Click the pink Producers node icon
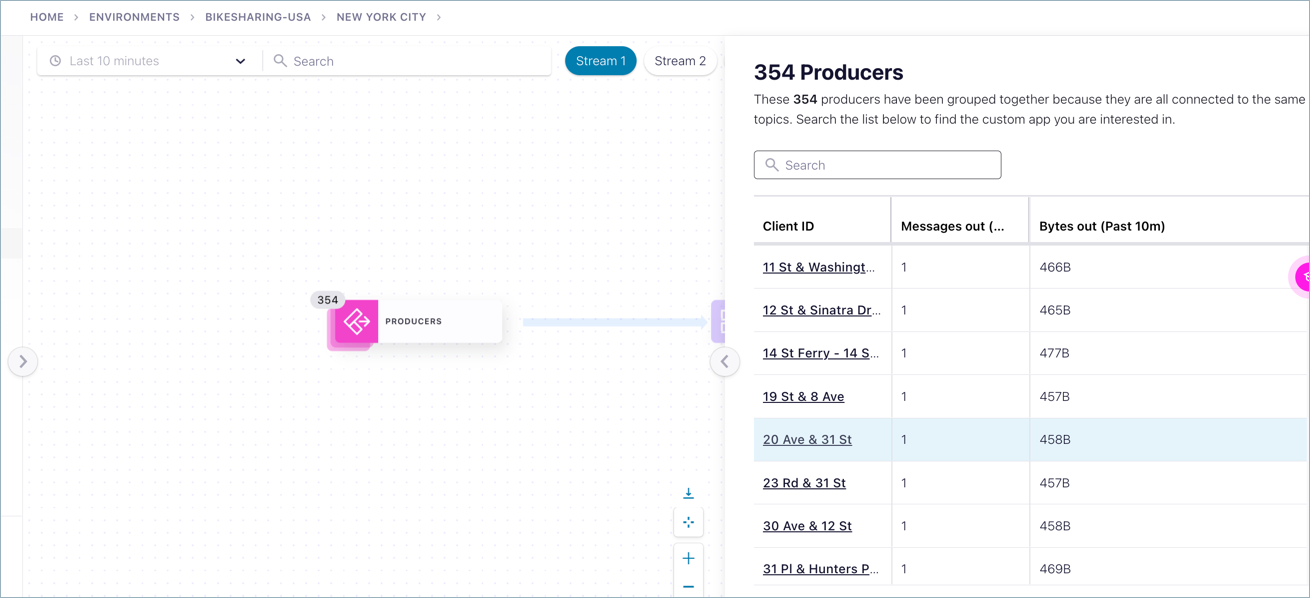The image size is (1310, 598). [x=356, y=322]
